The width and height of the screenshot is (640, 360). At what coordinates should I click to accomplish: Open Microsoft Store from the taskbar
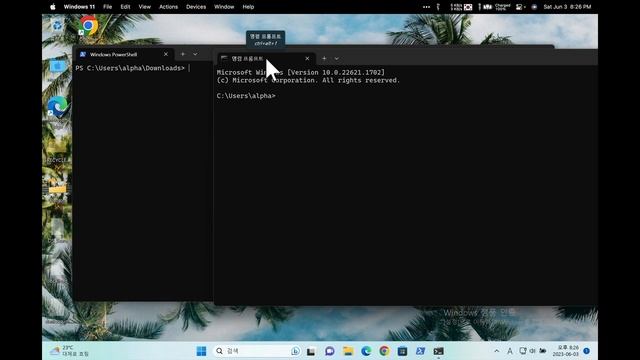(402, 351)
